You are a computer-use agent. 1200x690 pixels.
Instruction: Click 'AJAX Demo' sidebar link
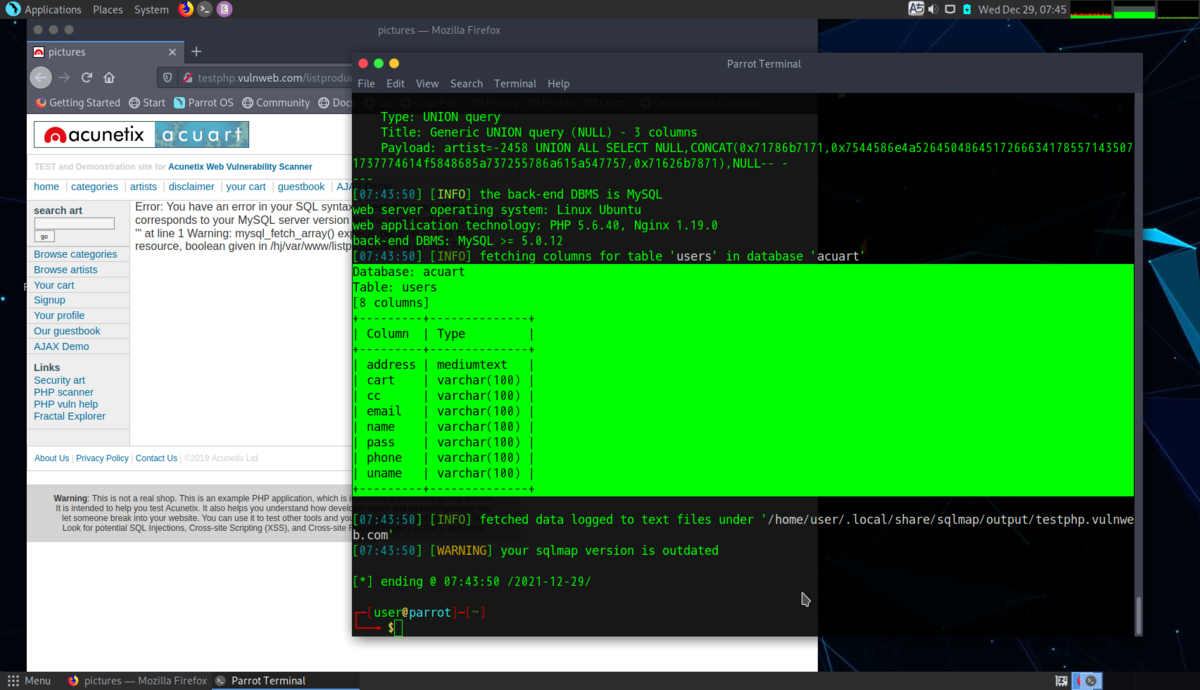pos(61,347)
